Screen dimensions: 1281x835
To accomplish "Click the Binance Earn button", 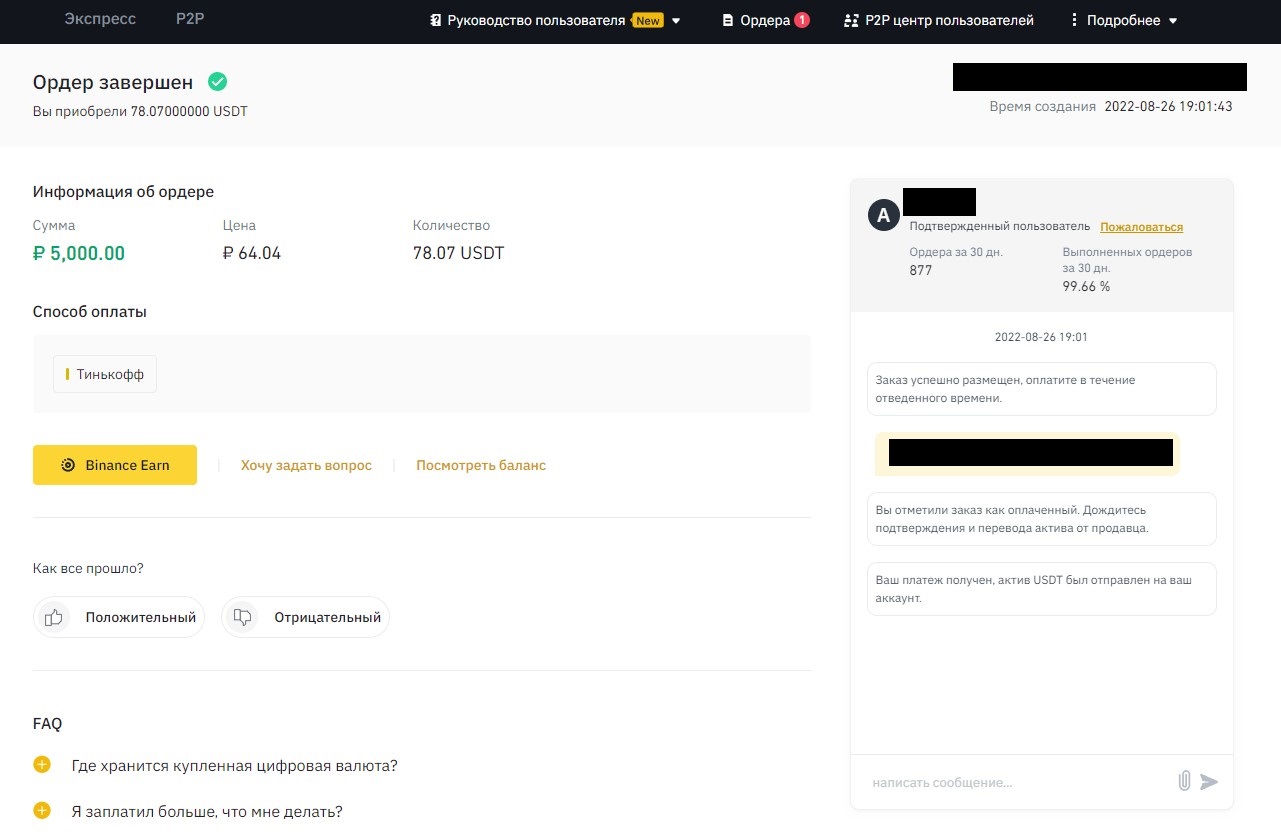I will (115, 465).
